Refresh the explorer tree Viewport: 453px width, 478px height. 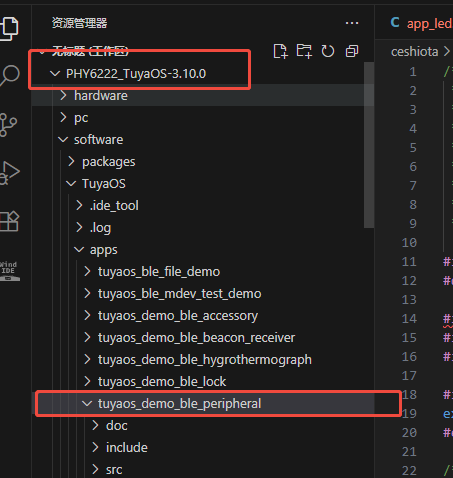tap(328, 51)
